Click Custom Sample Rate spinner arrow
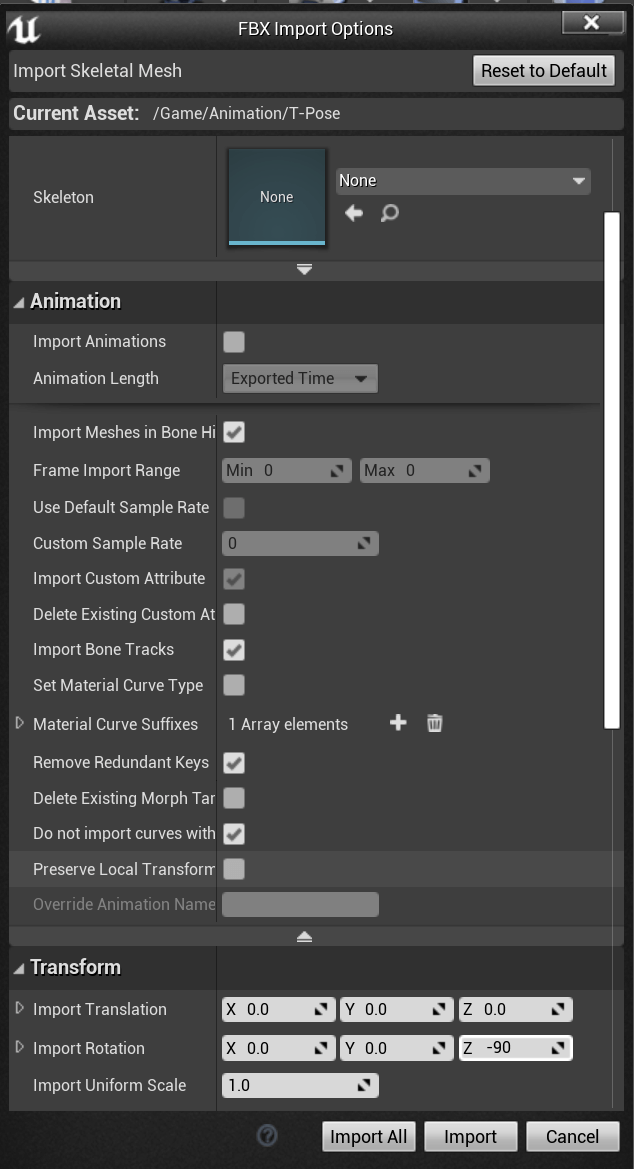Screen dimensions: 634x1169 coord(364,543)
